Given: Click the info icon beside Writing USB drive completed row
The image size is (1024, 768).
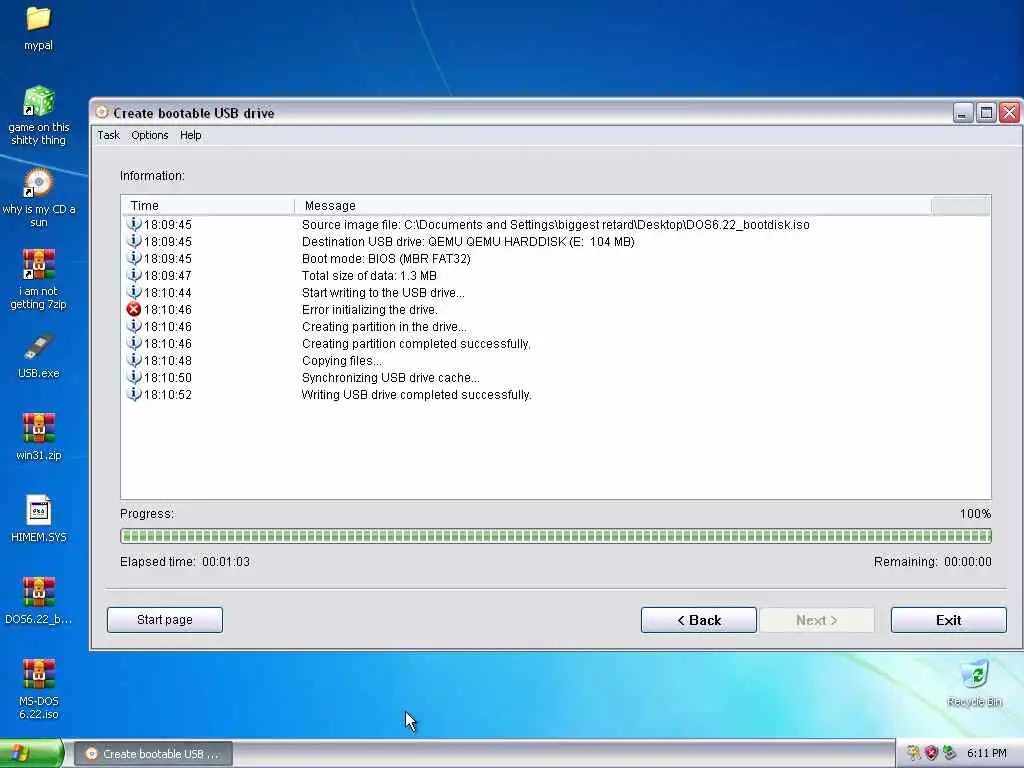Looking at the screenshot, I should pos(134,394).
